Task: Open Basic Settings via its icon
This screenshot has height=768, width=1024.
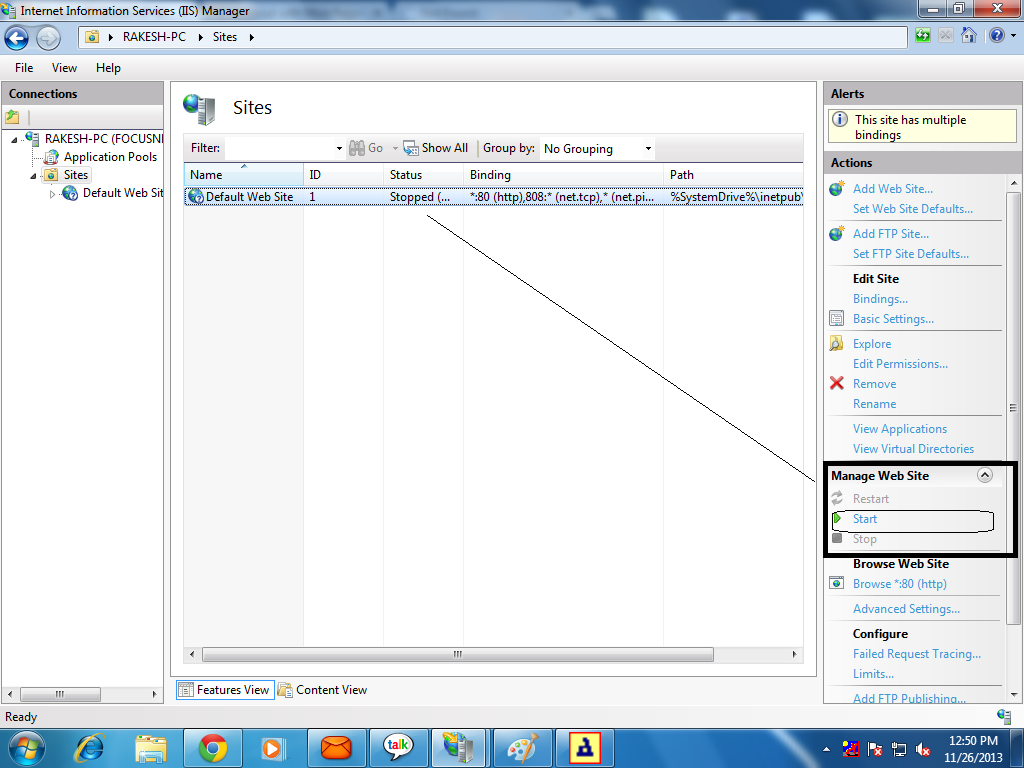Action: [836, 318]
